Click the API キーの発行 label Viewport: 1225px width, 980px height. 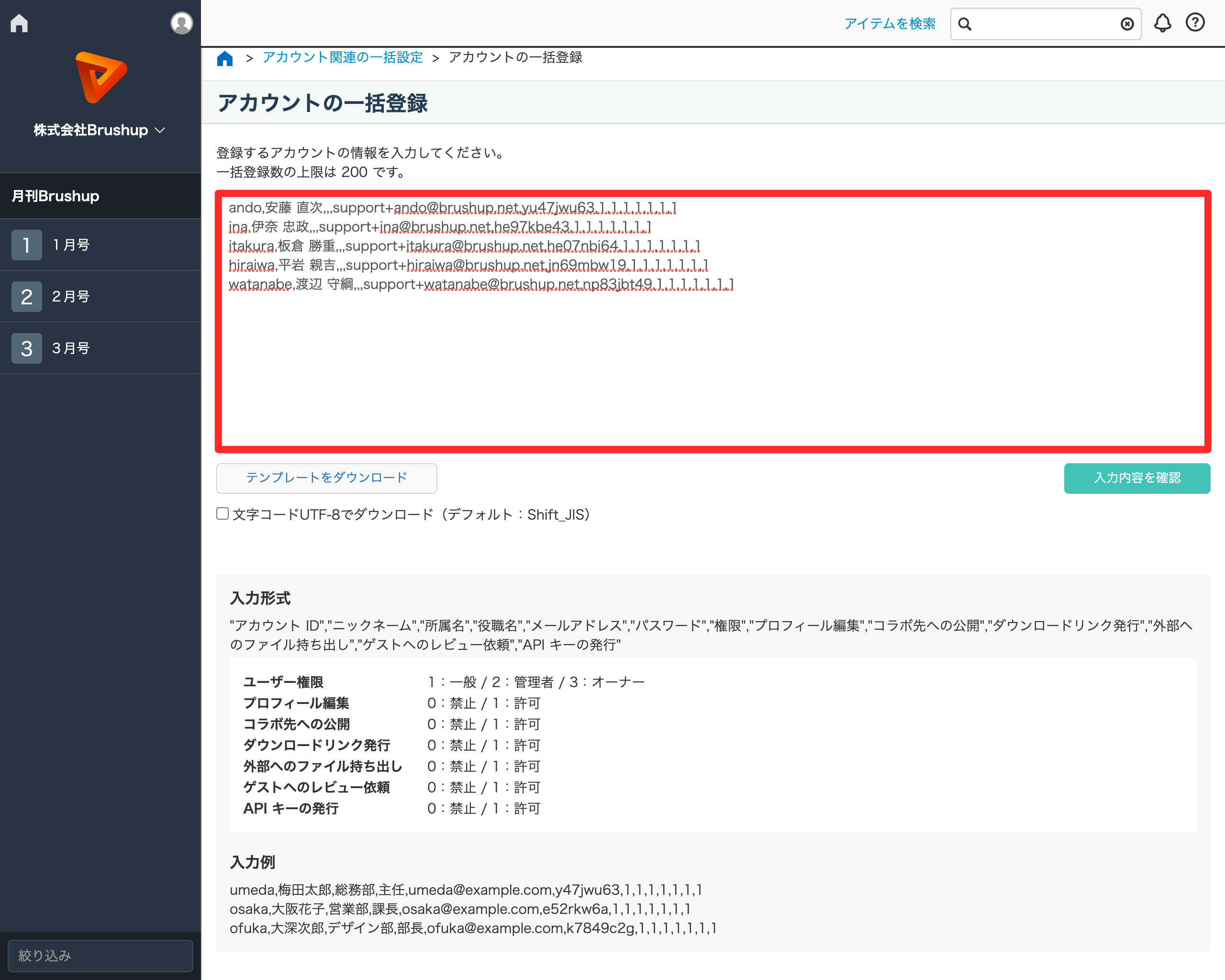[291, 808]
